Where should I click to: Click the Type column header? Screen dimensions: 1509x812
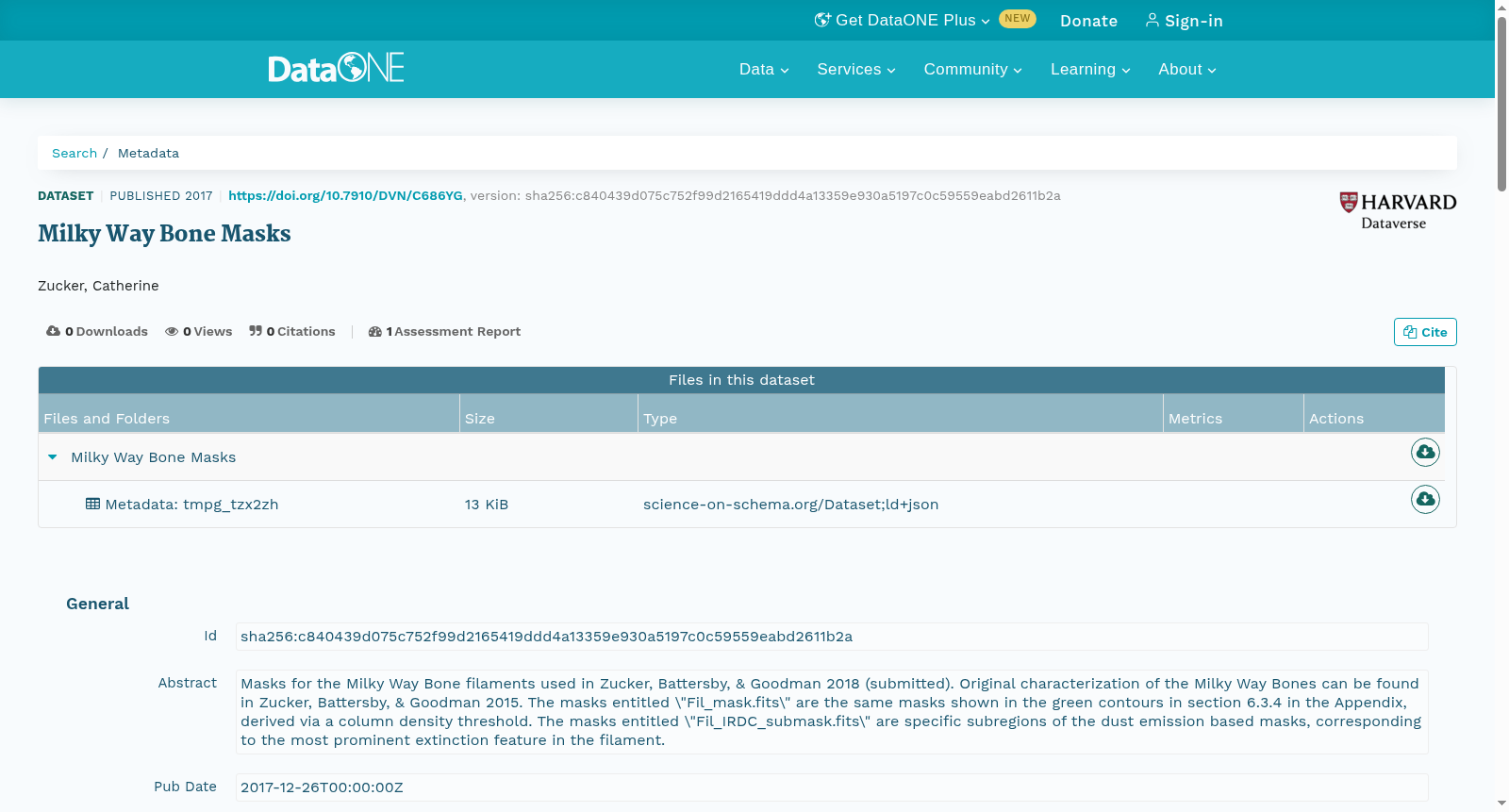click(901, 414)
